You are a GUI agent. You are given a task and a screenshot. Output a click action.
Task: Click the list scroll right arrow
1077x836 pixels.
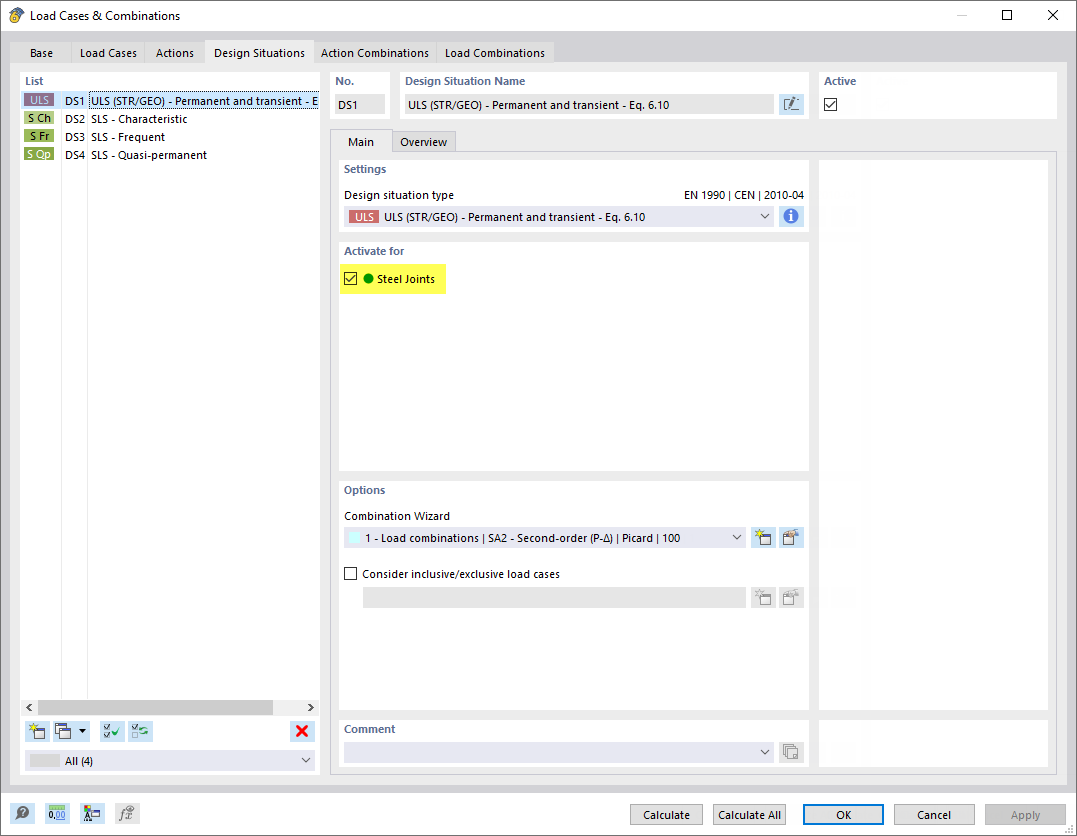[310, 708]
